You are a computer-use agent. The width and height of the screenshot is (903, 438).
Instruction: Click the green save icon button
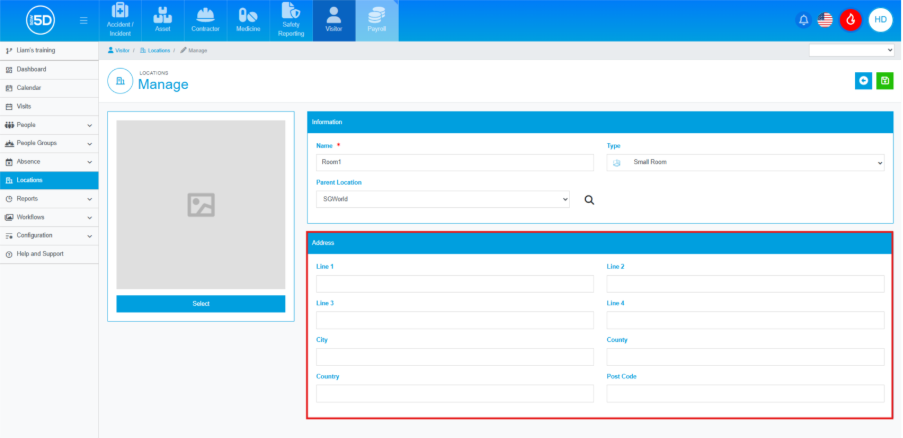884,81
